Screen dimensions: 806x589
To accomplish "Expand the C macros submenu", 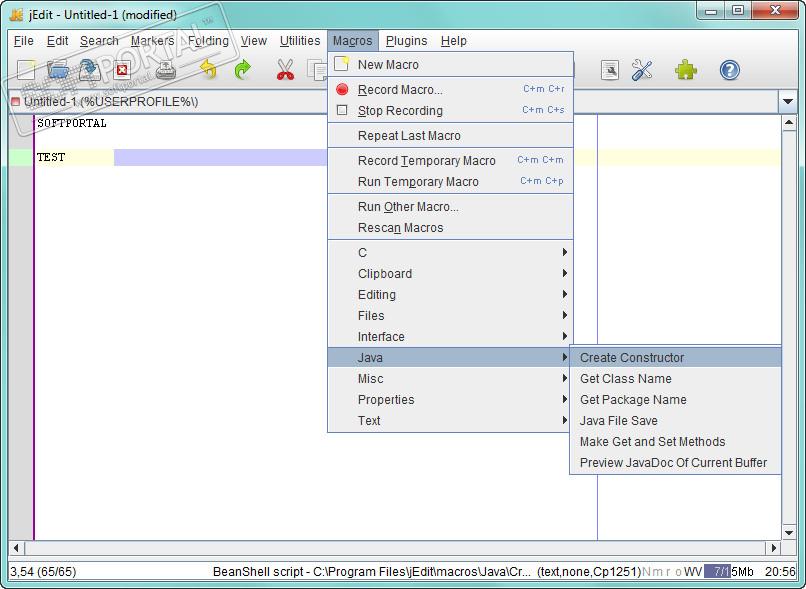I will (450, 252).
